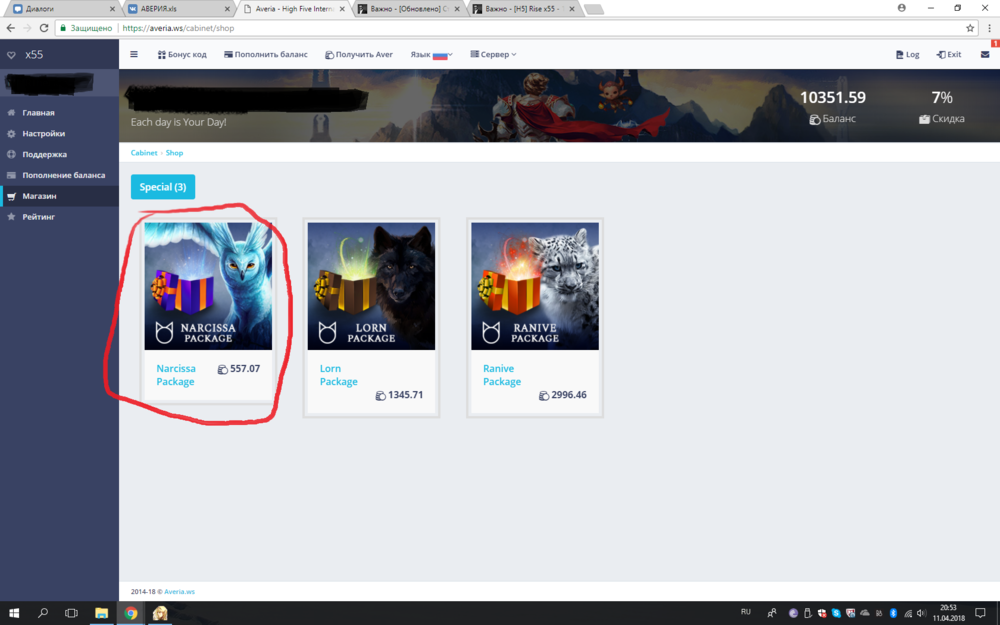Bookmark page with star icon
The width and height of the screenshot is (1000, 625).
(970, 28)
